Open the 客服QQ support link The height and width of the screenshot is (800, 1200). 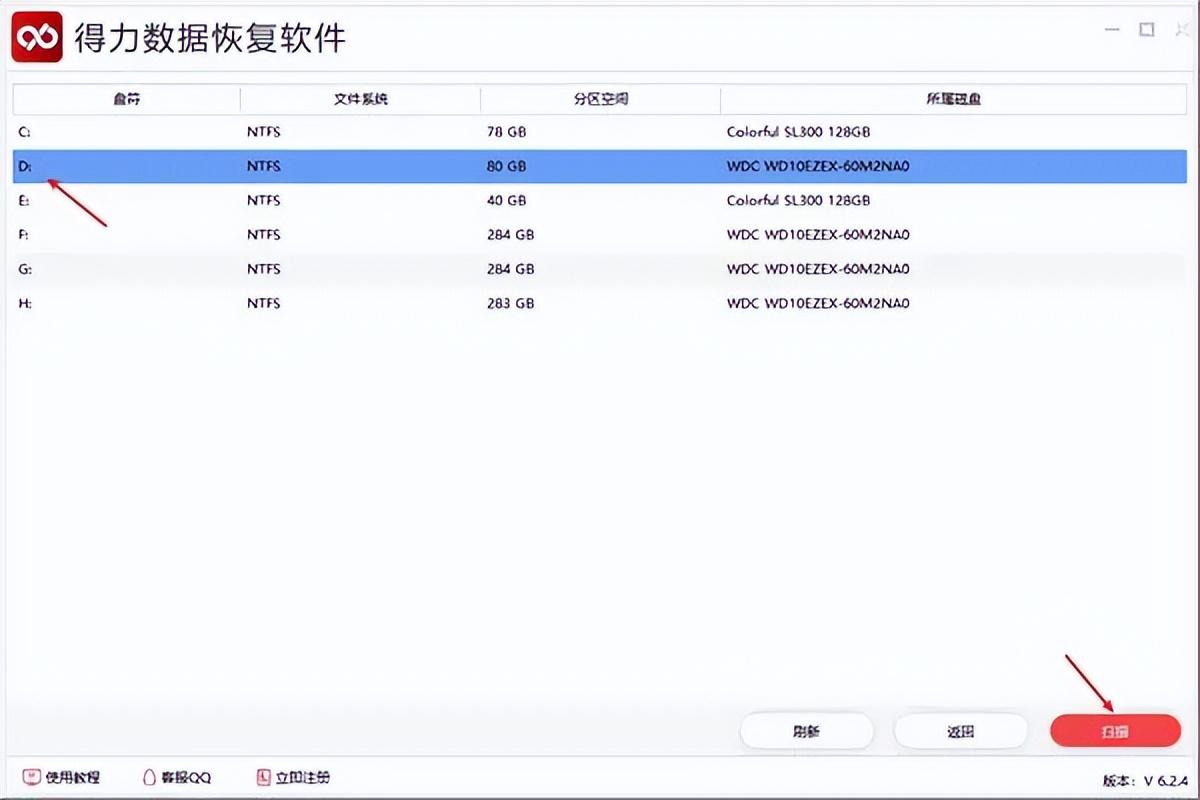pos(177,777)
